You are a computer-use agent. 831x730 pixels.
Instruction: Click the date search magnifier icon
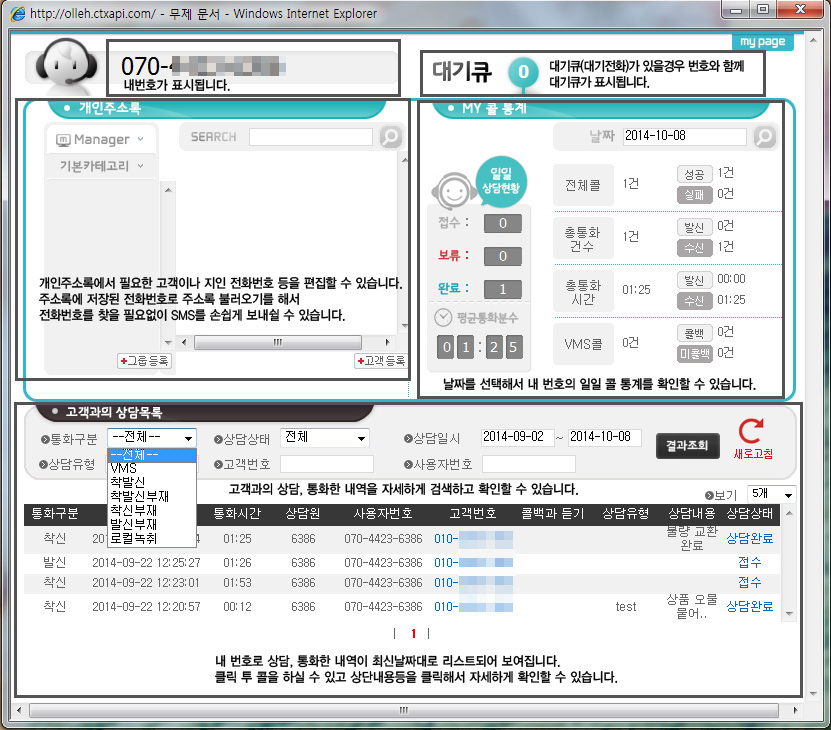click(x=765, y=136)
